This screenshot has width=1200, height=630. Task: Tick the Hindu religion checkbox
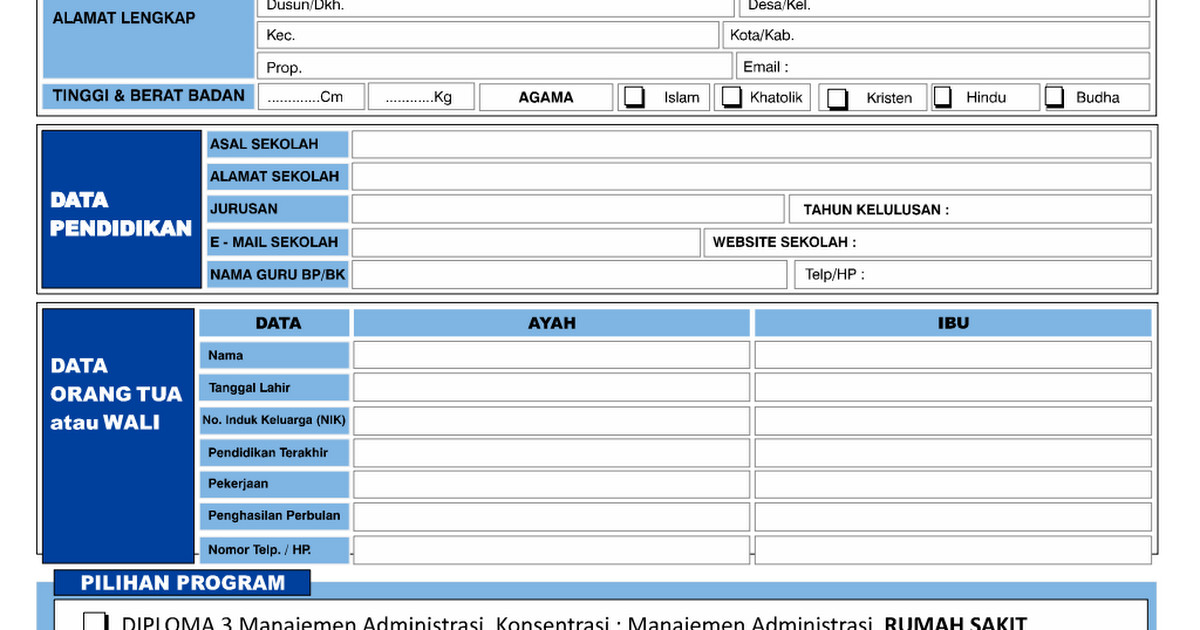[942, 97]
